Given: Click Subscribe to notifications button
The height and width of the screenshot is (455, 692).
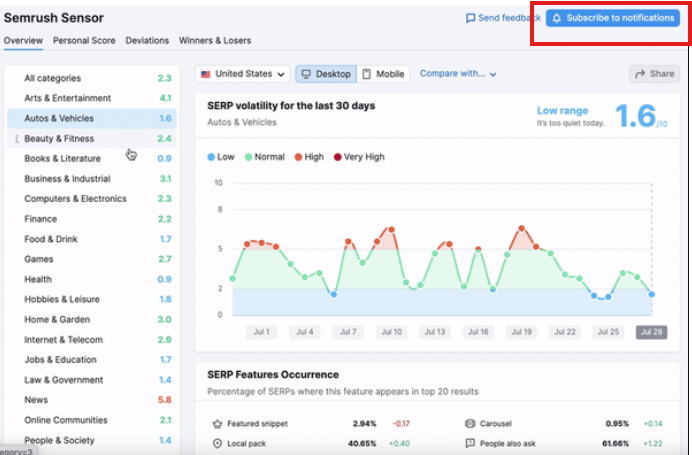Looking at the screenshot, I should 614,18.
